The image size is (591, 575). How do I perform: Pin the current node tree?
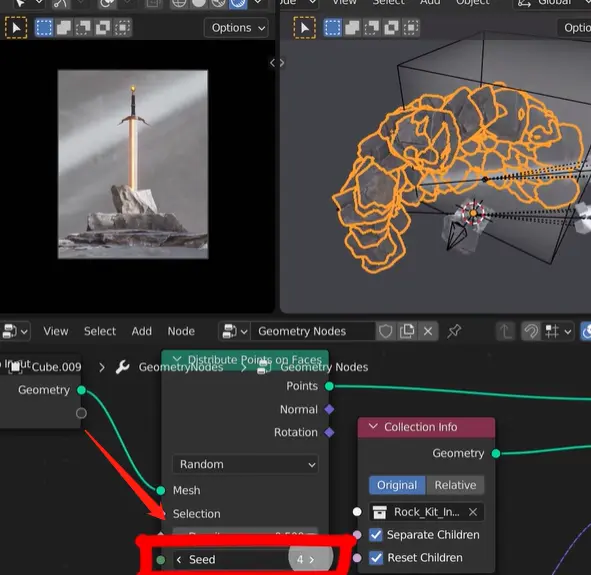(454, 332)
